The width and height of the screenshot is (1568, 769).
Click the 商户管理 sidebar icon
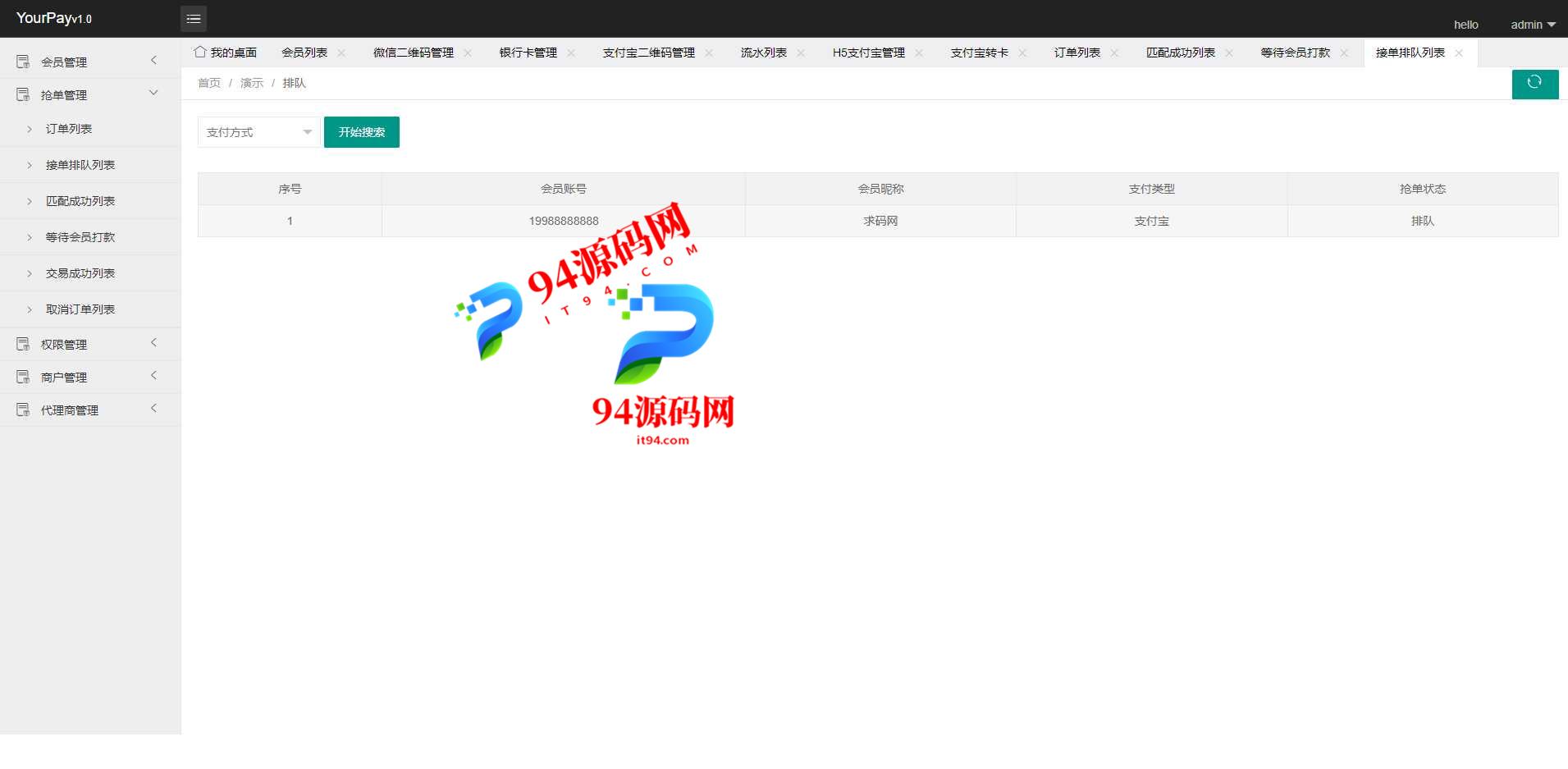pos(23,377)
